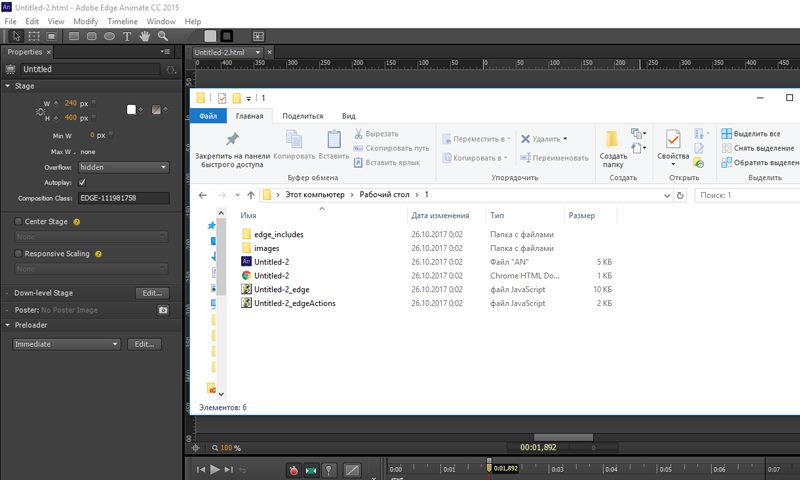Open the File menu
This screenshot has width=800, height=480.
click(10, 21)
